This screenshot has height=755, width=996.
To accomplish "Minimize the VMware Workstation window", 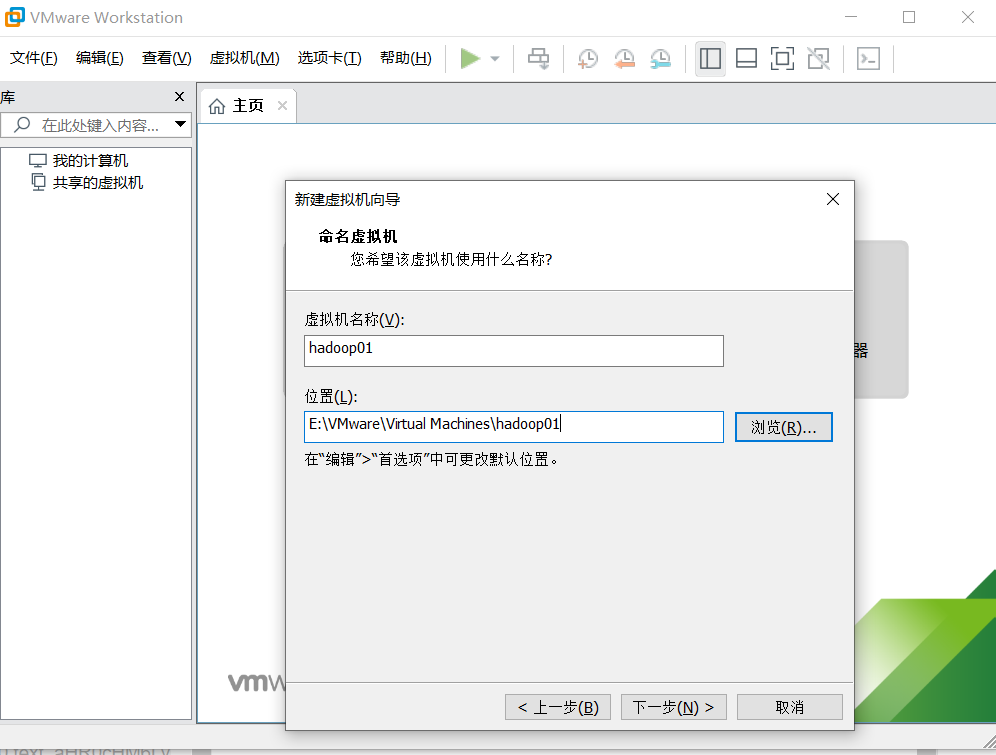I will point(851,17).
